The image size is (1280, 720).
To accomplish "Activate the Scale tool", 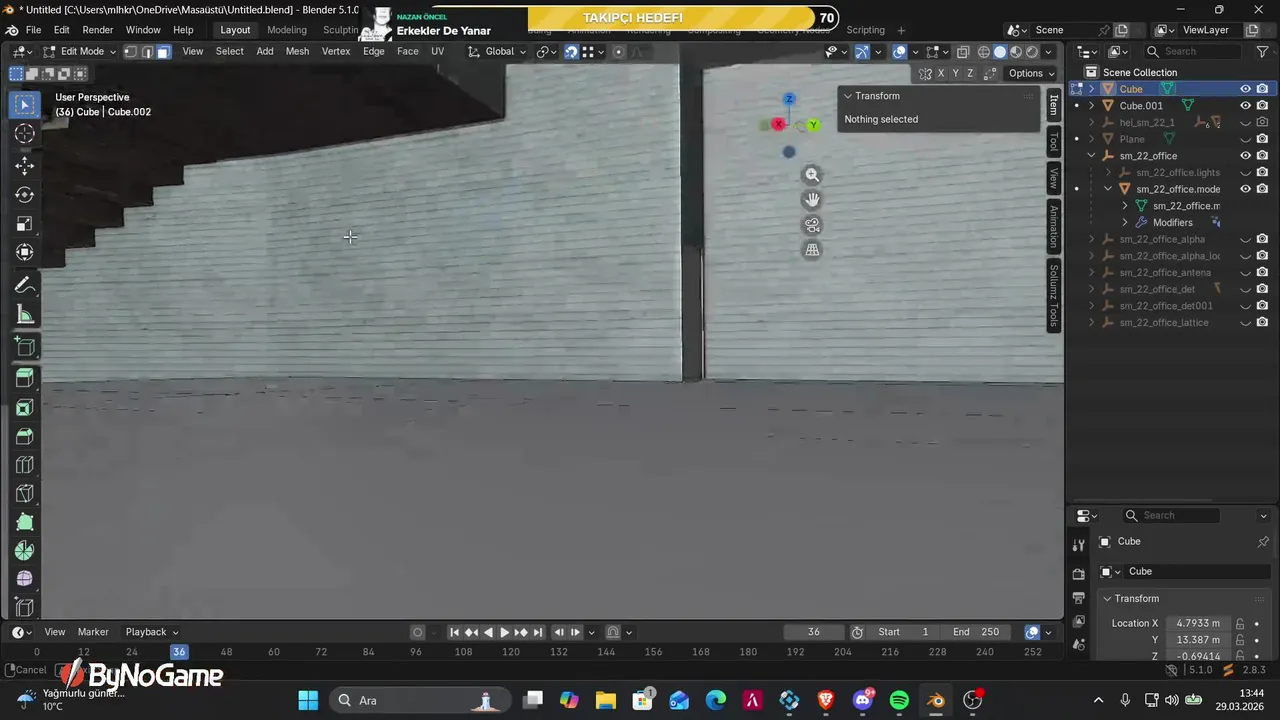I will click(x=25, y=224).
